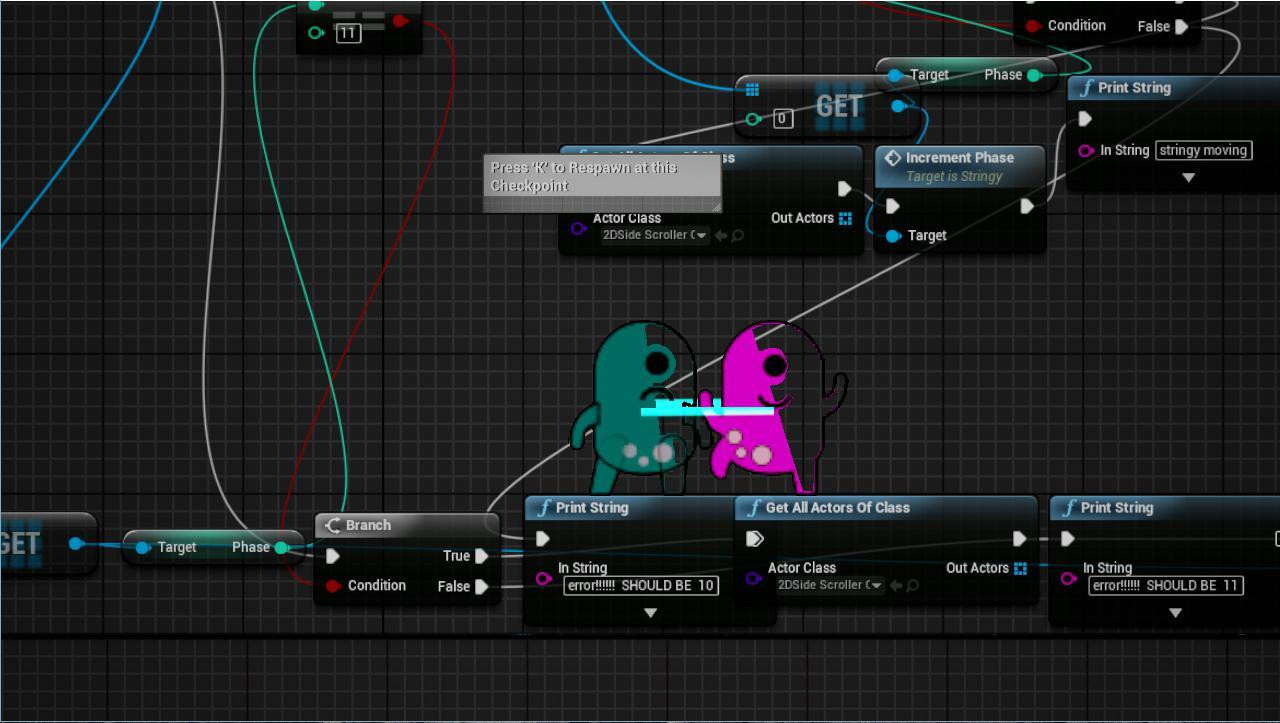Viewport: 1280px width, 723px height.
Task: Click the Increment Phase output execution pin
Action: point(1027,206)
